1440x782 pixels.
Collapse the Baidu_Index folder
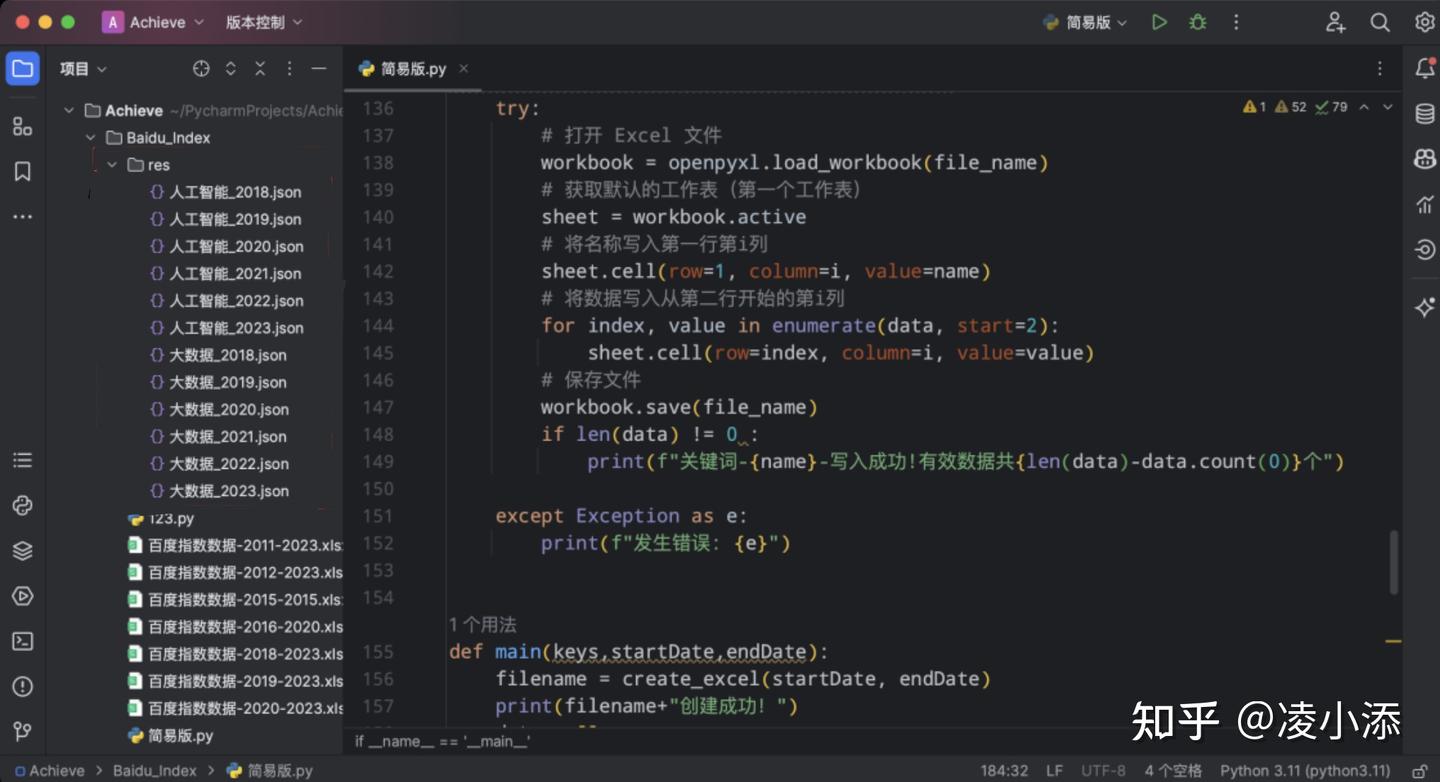pos(90,137)
